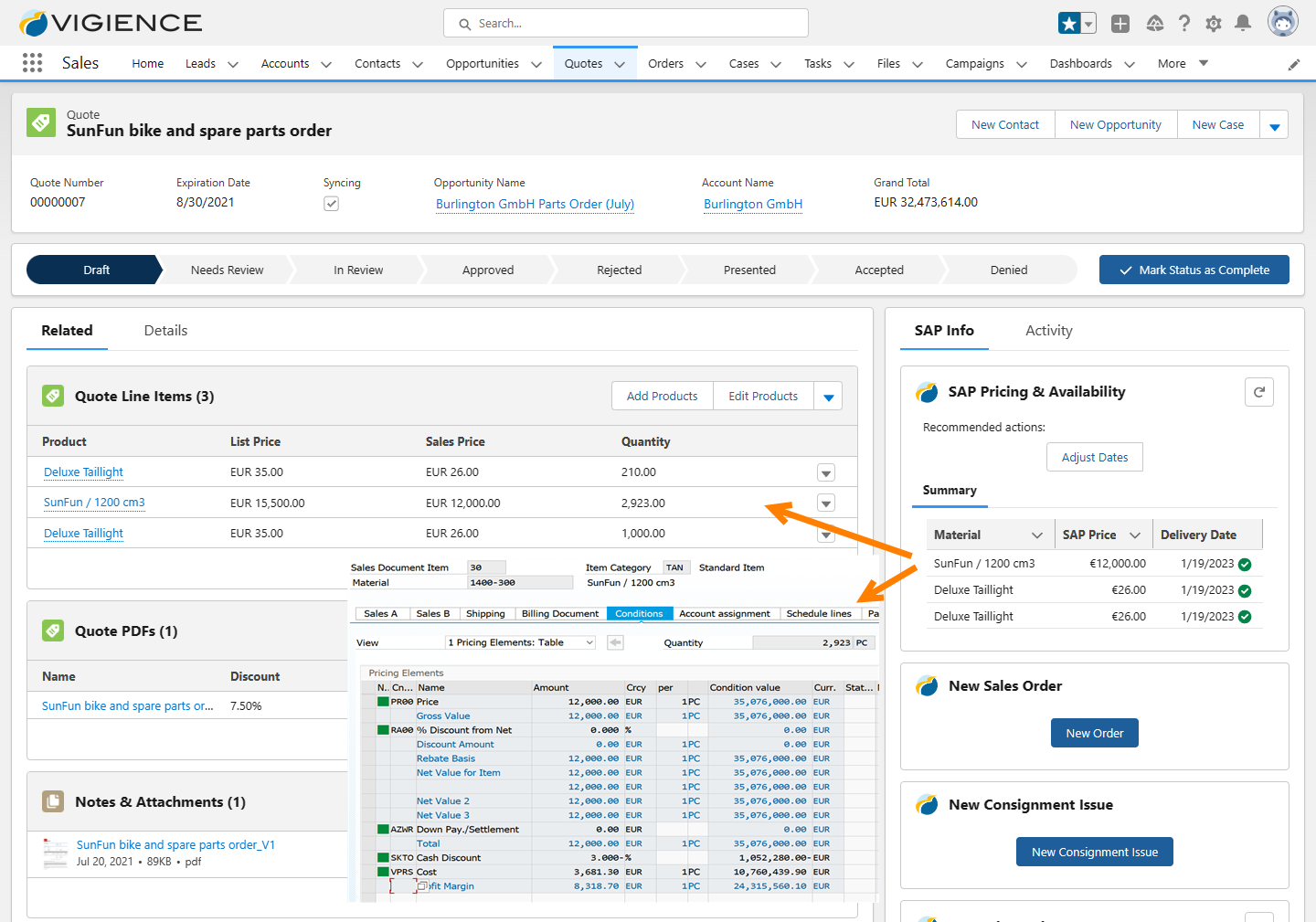The image size is (1316, 922).
Task: Open the Quote Line Items actions dropdown
Action: point(828,397)
